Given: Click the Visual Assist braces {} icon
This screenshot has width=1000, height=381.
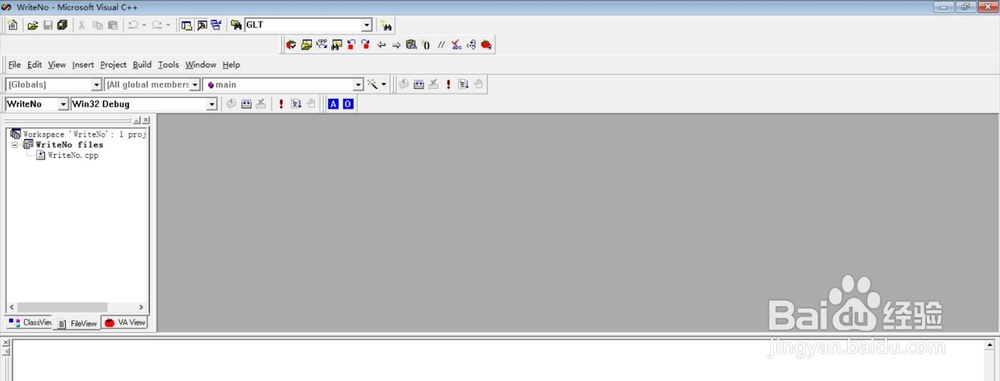Looking at the screenshot, I should point(426,45).
